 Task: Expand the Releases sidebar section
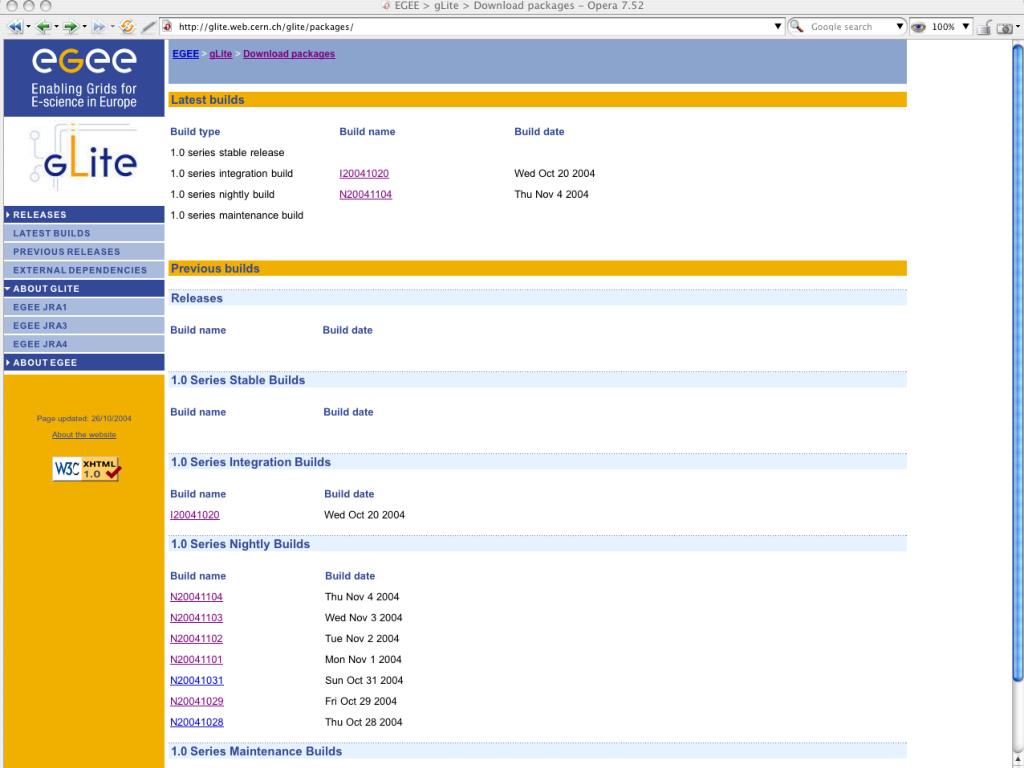[x=84, y=214]
